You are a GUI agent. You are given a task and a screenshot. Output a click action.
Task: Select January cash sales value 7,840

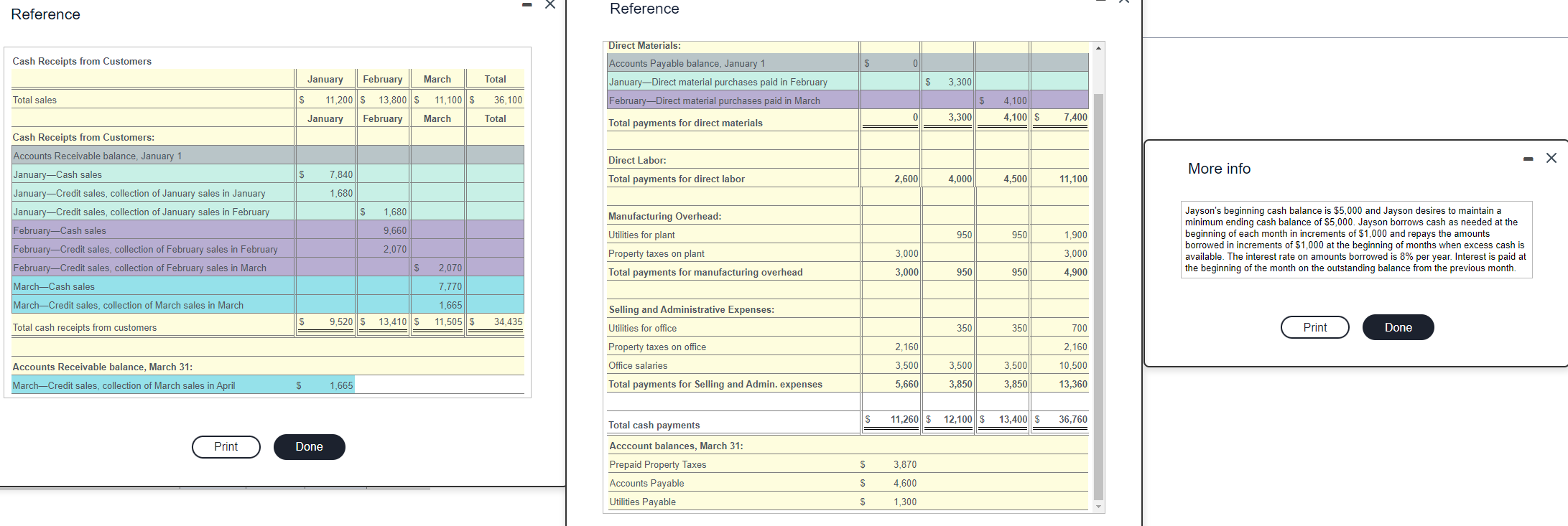[x=341, y=174]
